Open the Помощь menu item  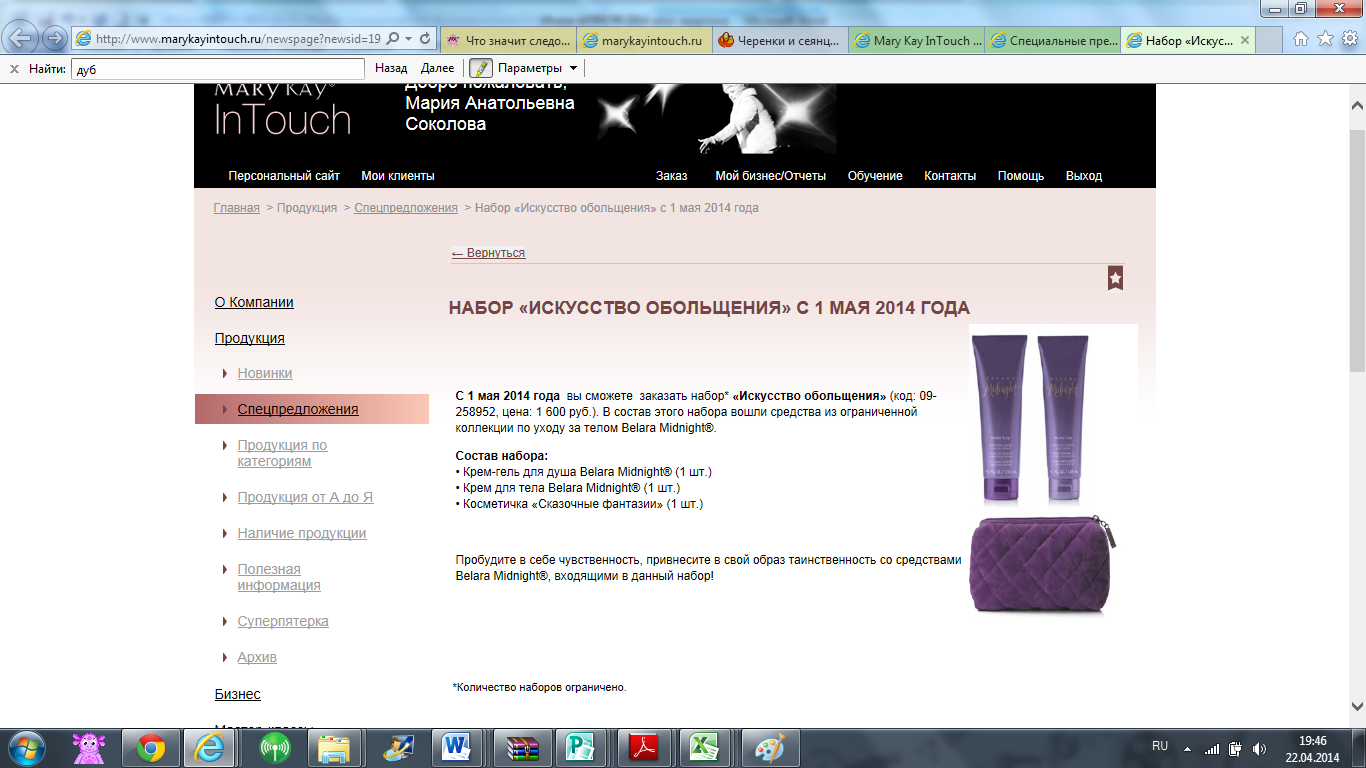click(x=1021, y=175)
